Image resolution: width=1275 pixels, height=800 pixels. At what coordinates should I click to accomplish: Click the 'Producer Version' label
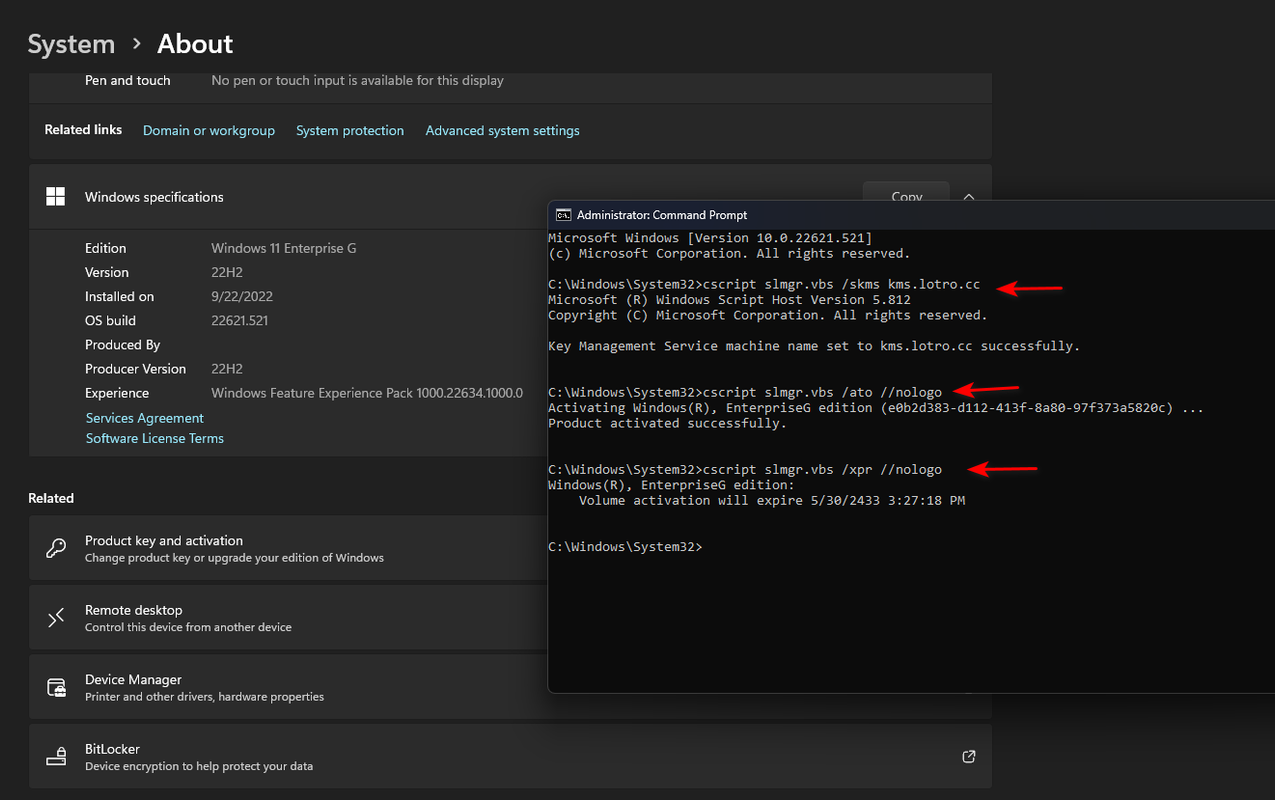[x=136, y=369]
